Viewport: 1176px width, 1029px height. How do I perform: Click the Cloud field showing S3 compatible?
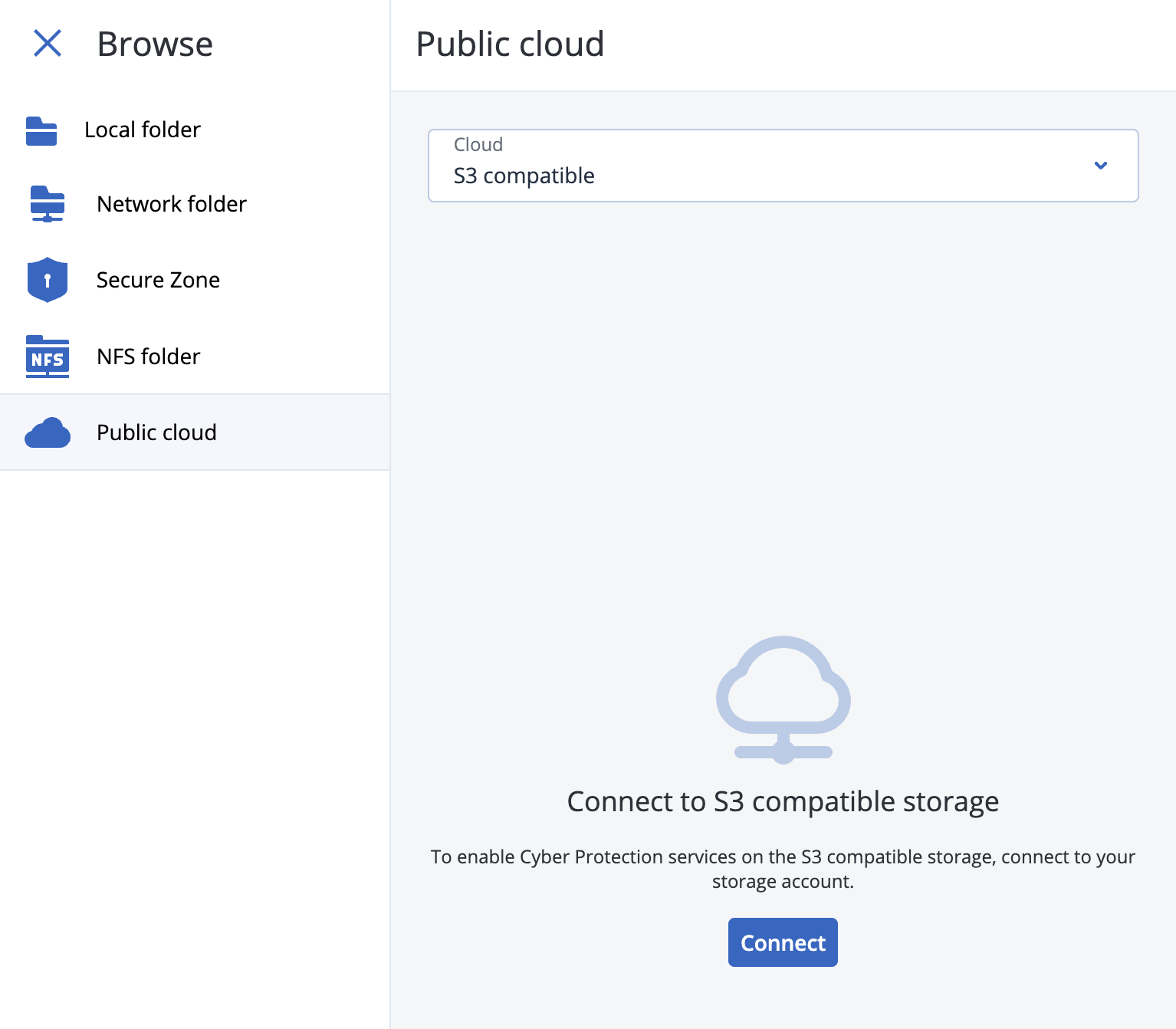pyautogui.click(x=782, y=166)
